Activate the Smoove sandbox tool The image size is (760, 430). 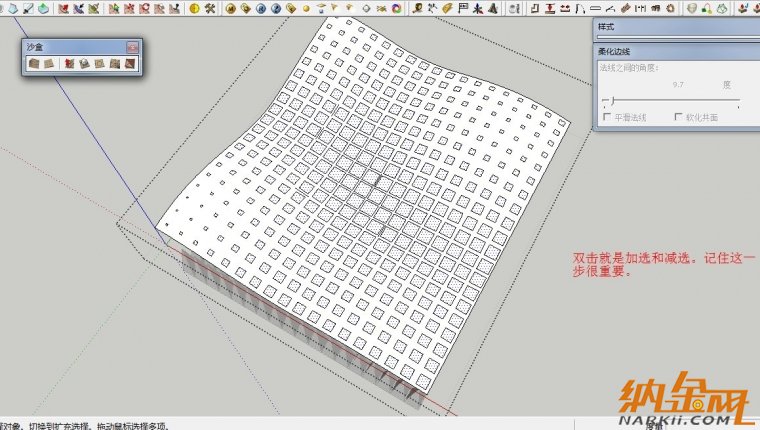(69, 64)
